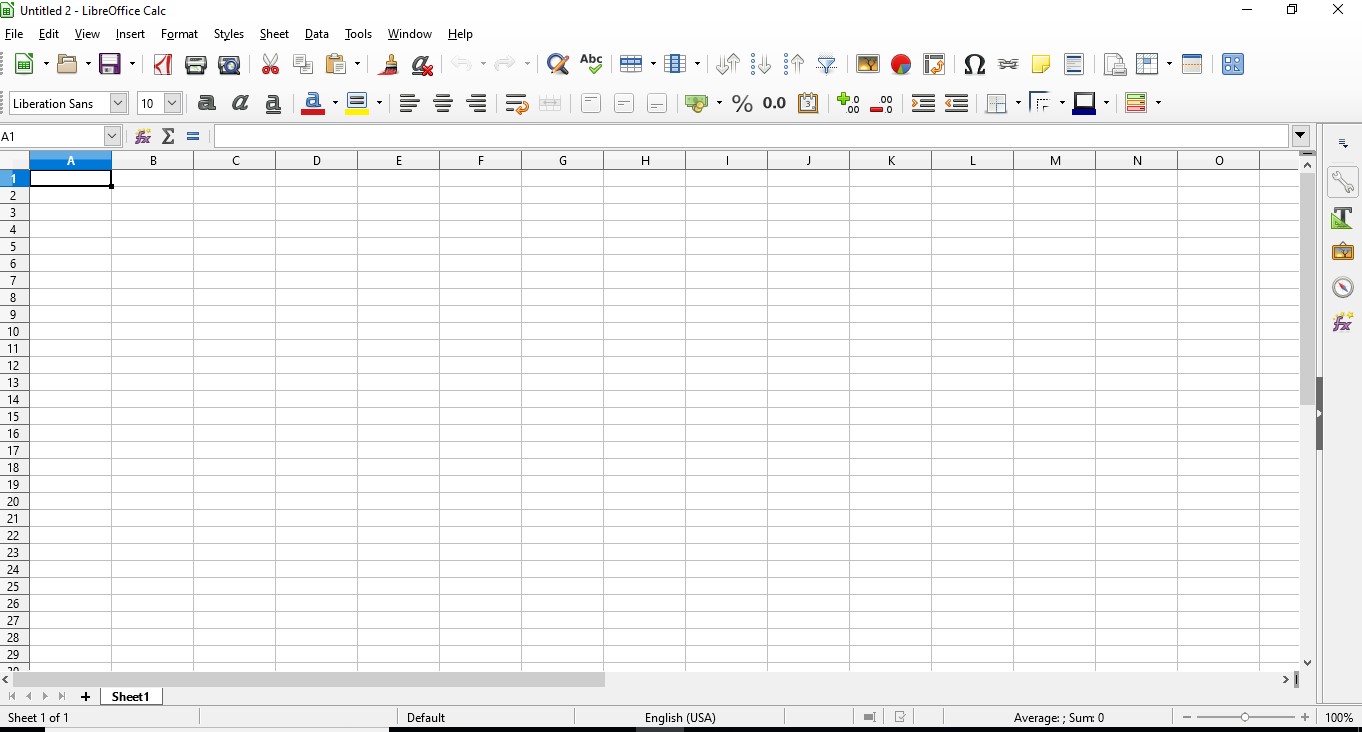
Task: Add a decimal place
Action: 849,103
